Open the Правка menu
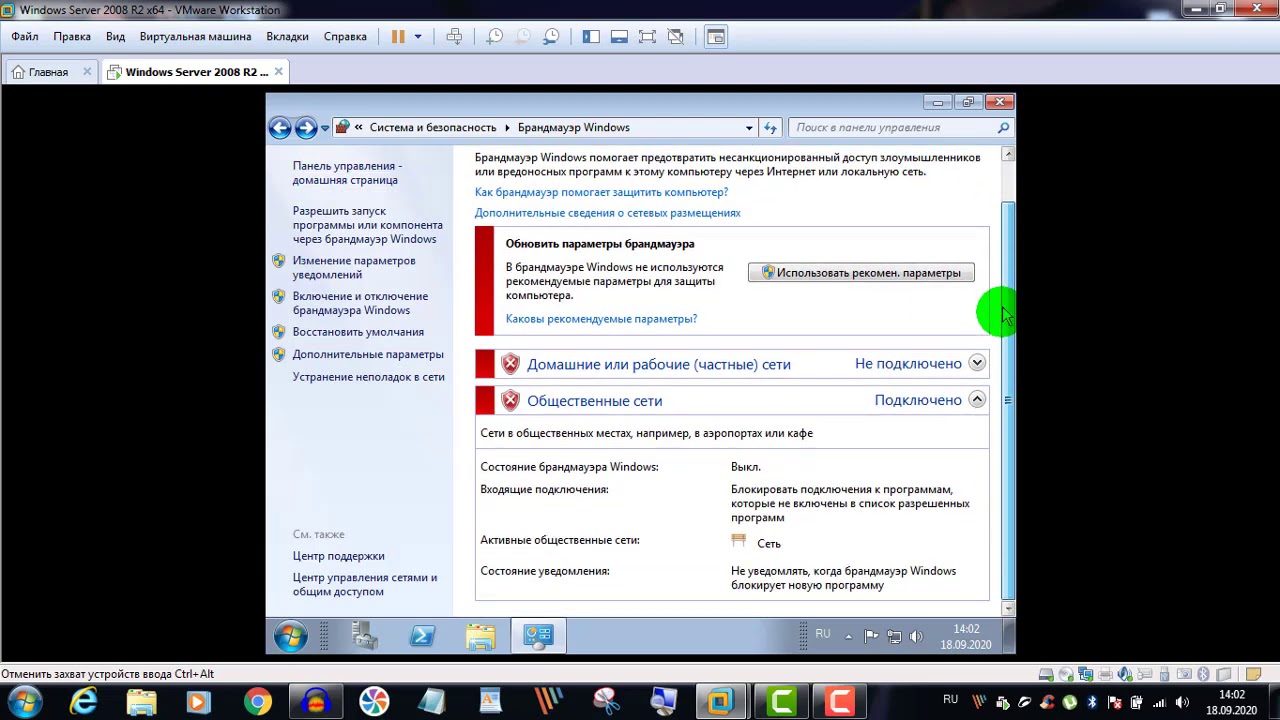Viewport: 1280px width, 720px height. [x=72, y=36]
